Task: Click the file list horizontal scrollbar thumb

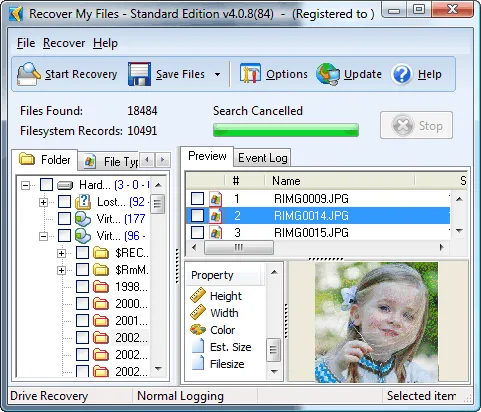Action: click(x=239, y=247)
